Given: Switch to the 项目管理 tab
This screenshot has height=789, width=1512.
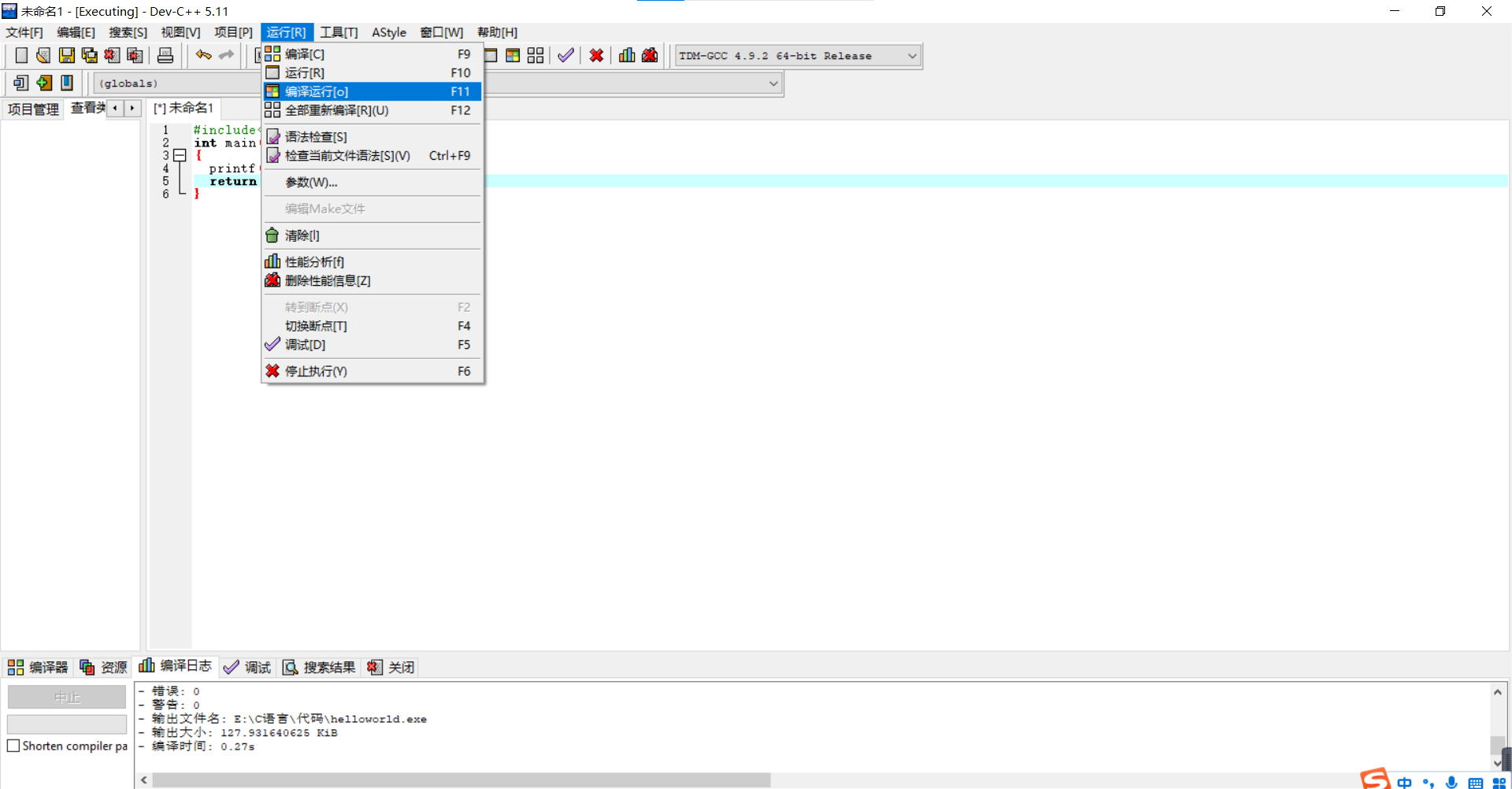Looking at the screenshot, I should click(33, 109).
